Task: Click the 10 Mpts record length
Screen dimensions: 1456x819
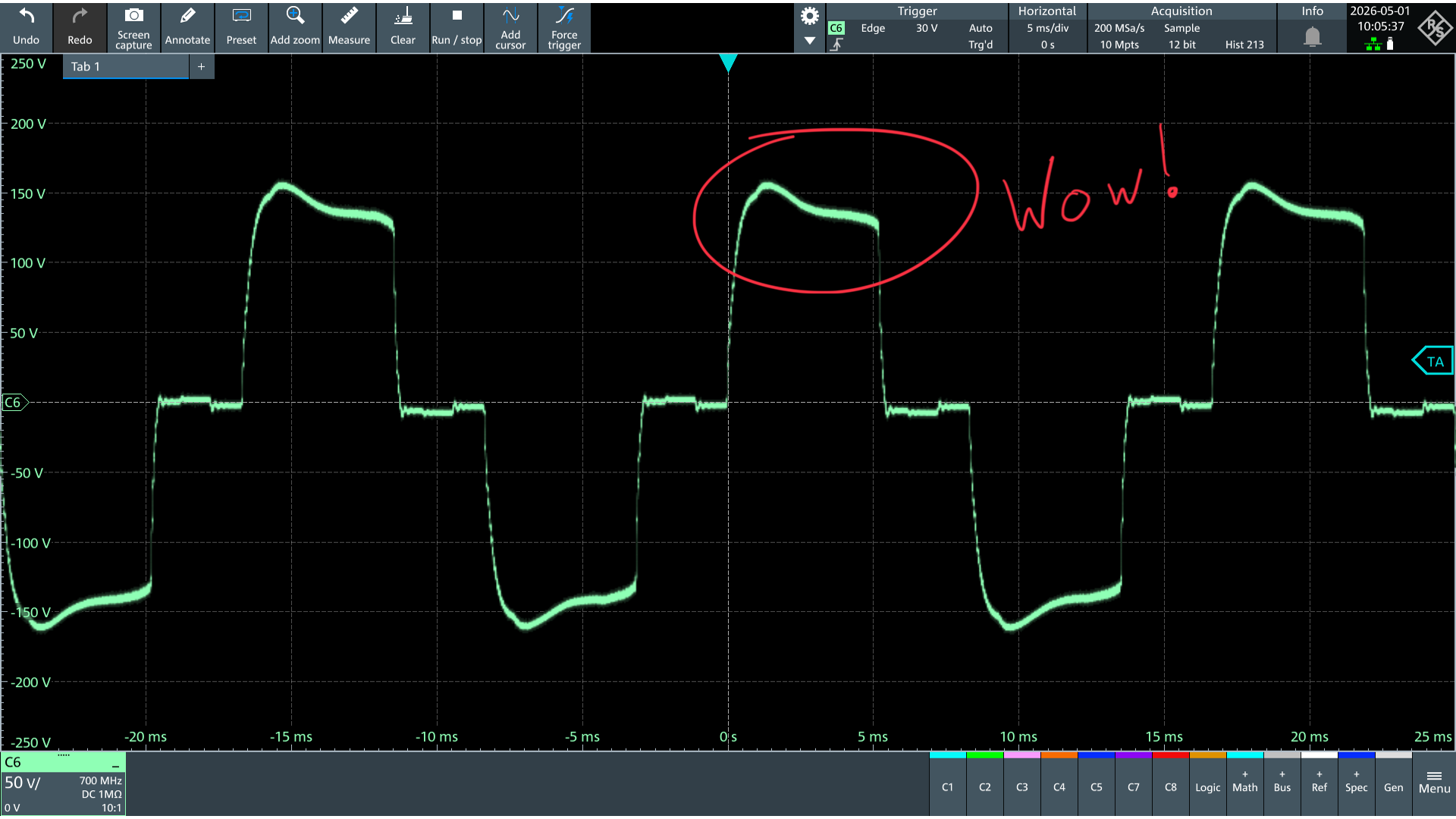Action: pyautogui.click(x=1119, y=45)
